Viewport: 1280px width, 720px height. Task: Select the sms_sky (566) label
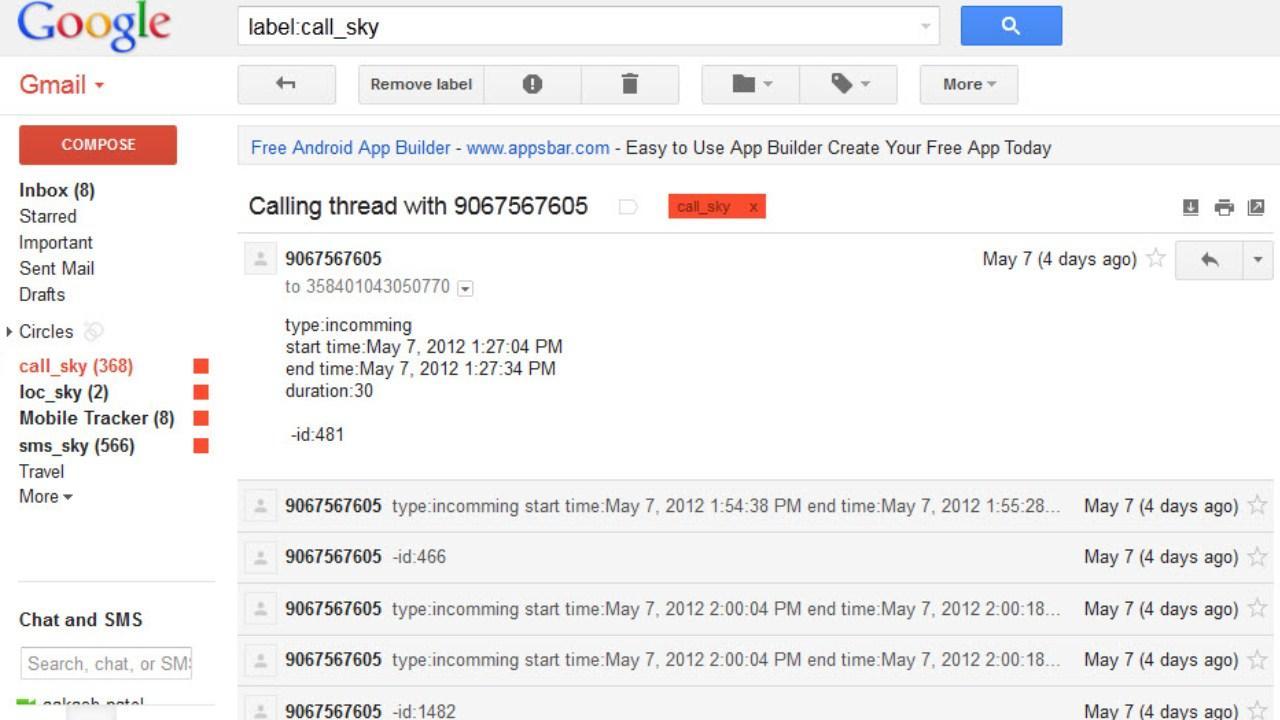pyautogui.click(x=77, y=445)
